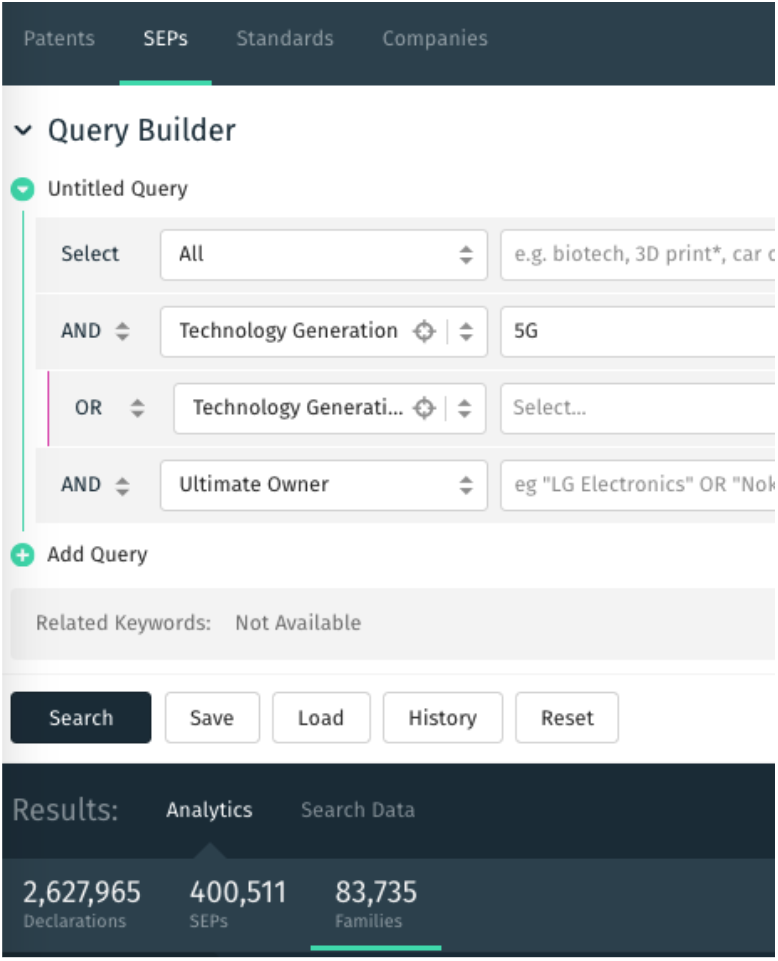Show the Search Data results view

[358, 810]
